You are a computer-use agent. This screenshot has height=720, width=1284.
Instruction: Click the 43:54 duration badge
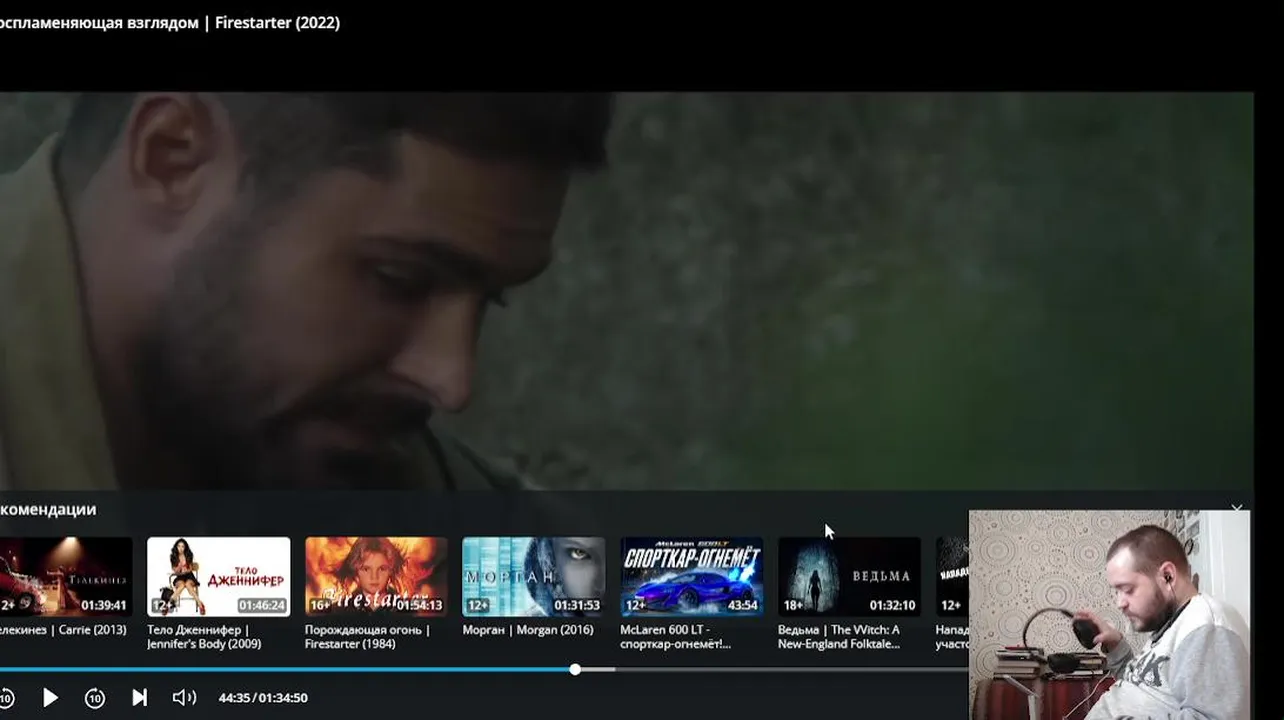[742, 605]
